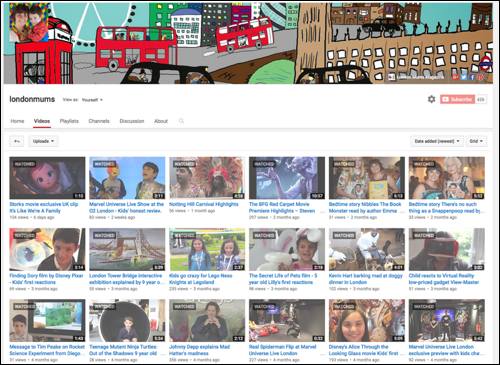Play the Storks movie exclusive UK clip thumbnail
Viewport: 500px width, 365px height.
pyautogui.click(x=47, y=178)
